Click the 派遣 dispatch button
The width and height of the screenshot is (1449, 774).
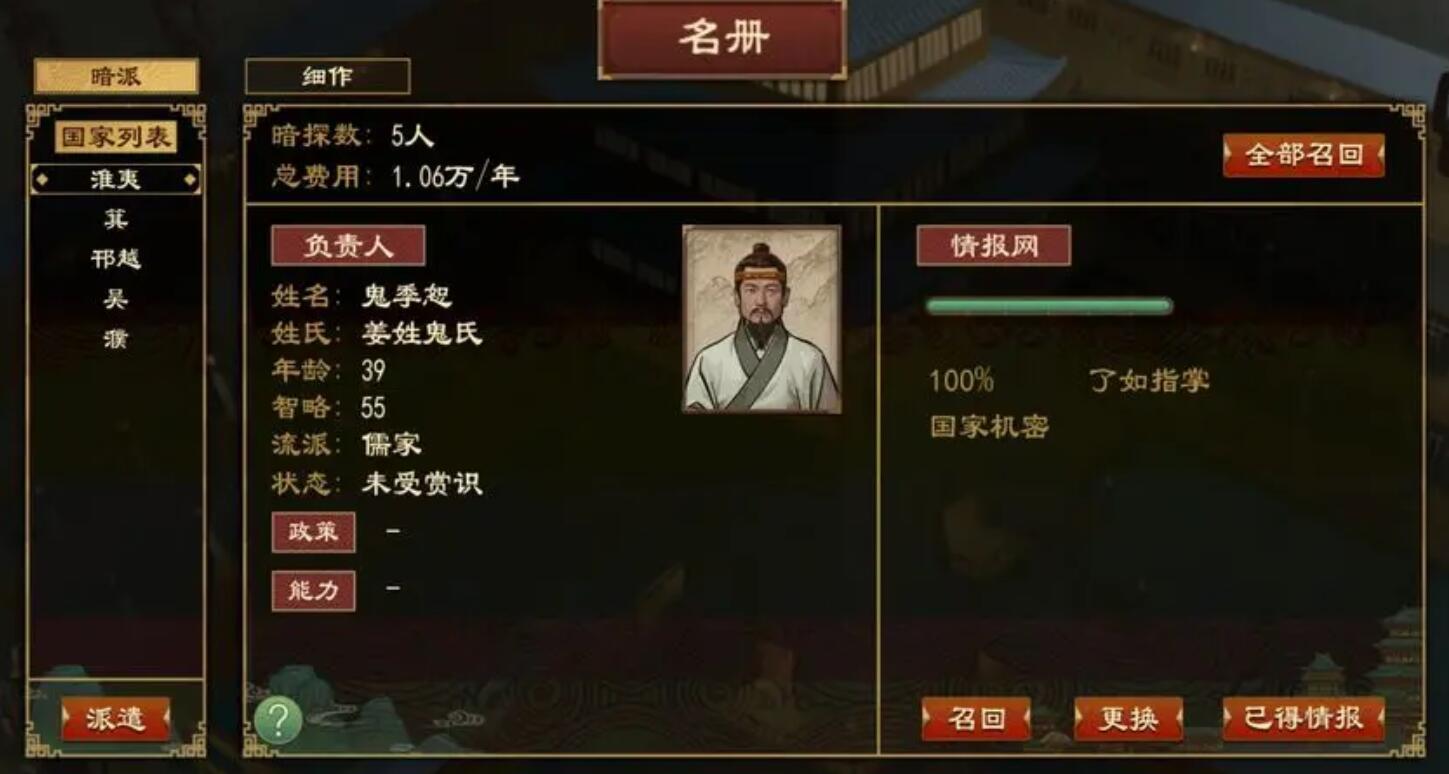(116, 719)
